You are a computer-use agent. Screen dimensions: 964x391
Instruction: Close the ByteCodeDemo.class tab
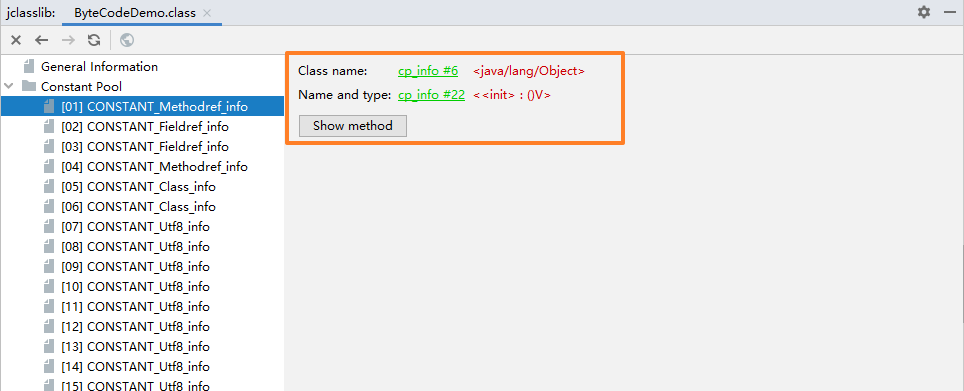[207, 13]
